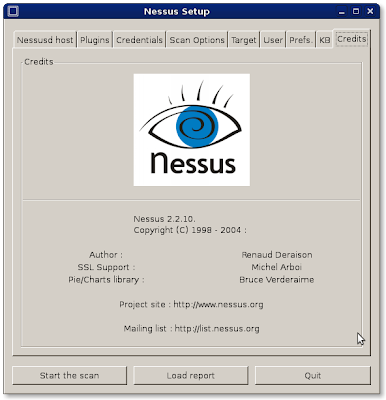Go to the Scan Options tab
The image size is (386, 400).
point(197,40)
